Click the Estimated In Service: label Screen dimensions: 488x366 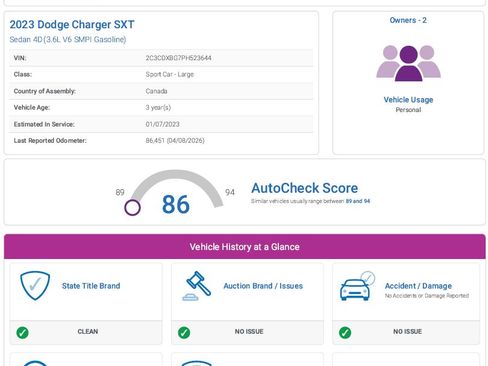pos(44,124)
